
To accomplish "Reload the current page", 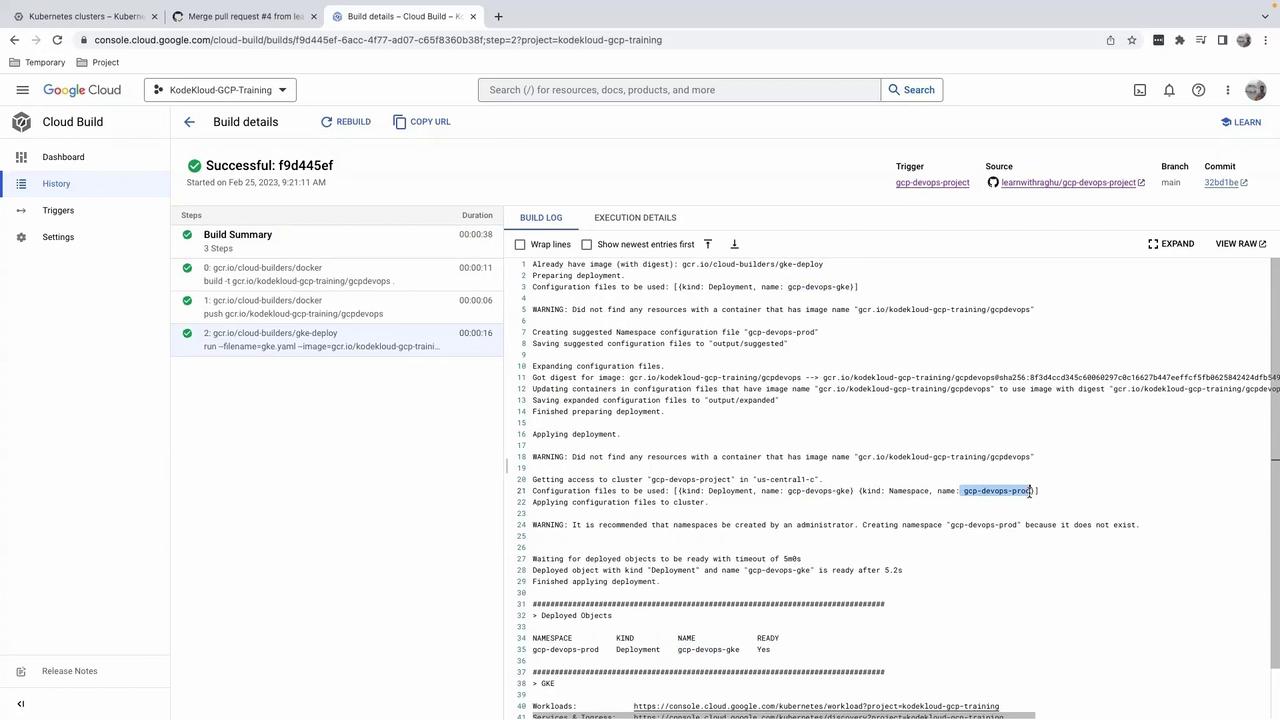I will point(58,40).
